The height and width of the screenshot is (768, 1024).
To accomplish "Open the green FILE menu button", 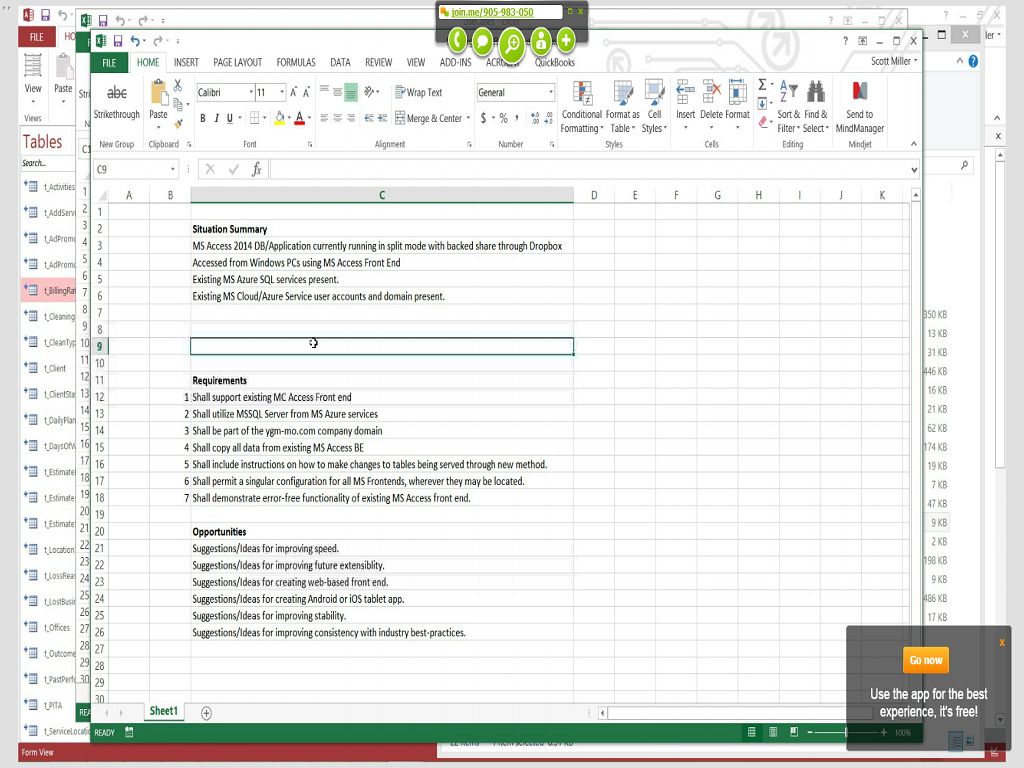I will pos(109,62).
